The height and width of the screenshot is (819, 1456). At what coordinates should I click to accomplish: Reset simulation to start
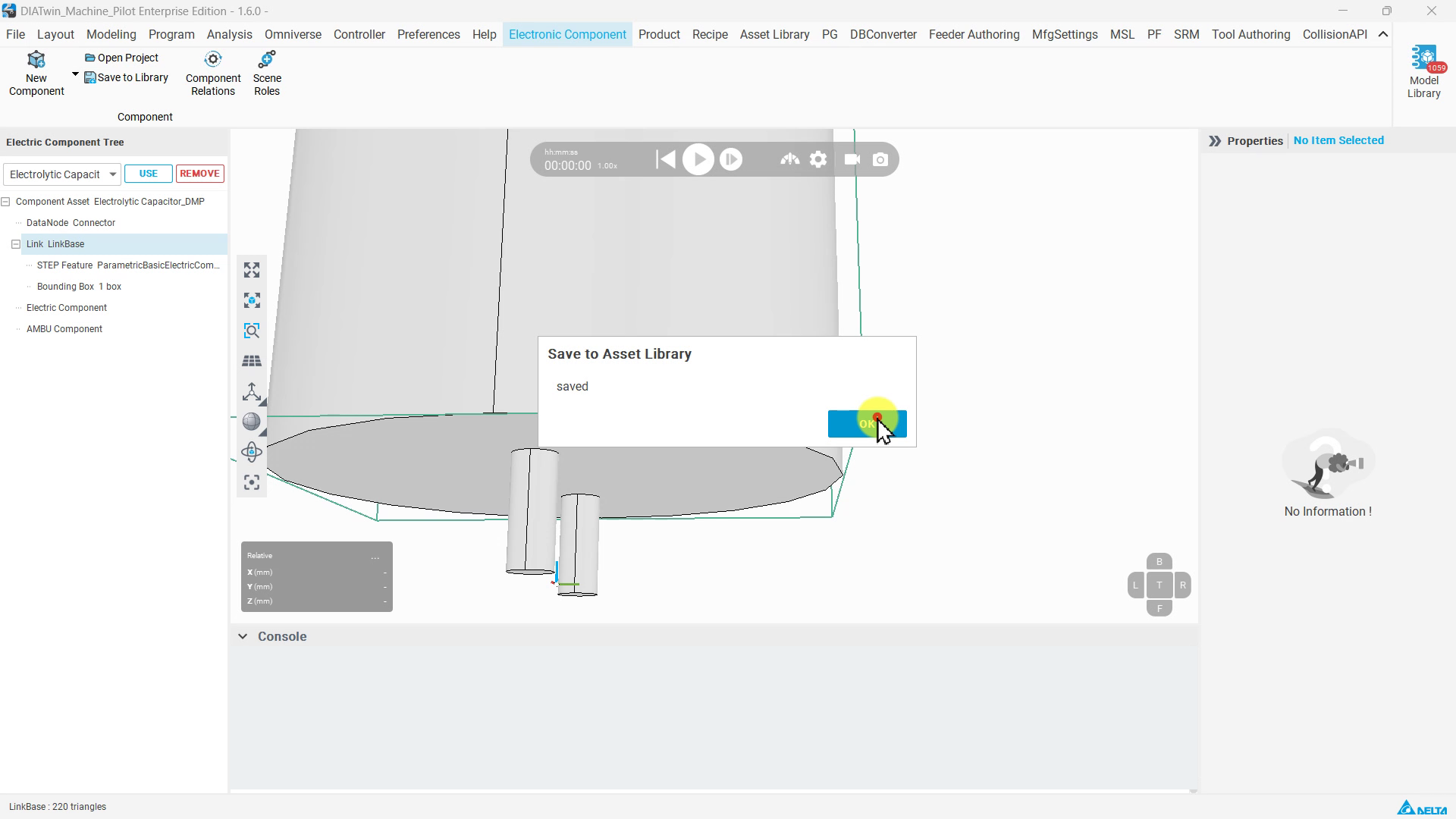coord(665,160)
